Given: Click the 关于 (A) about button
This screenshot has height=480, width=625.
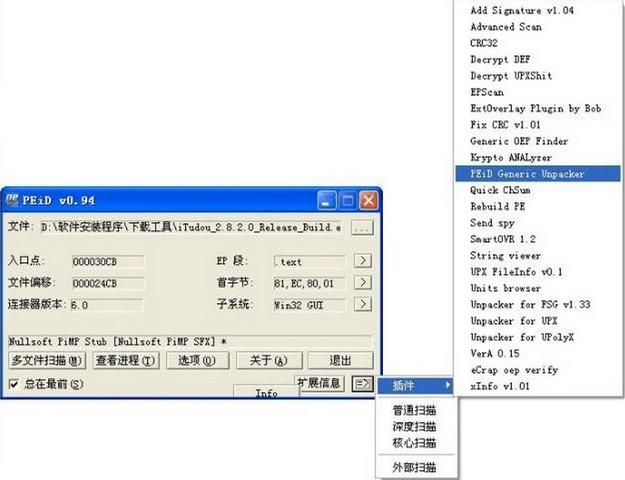Looking at the screenshot, I should tap(269, 360).
